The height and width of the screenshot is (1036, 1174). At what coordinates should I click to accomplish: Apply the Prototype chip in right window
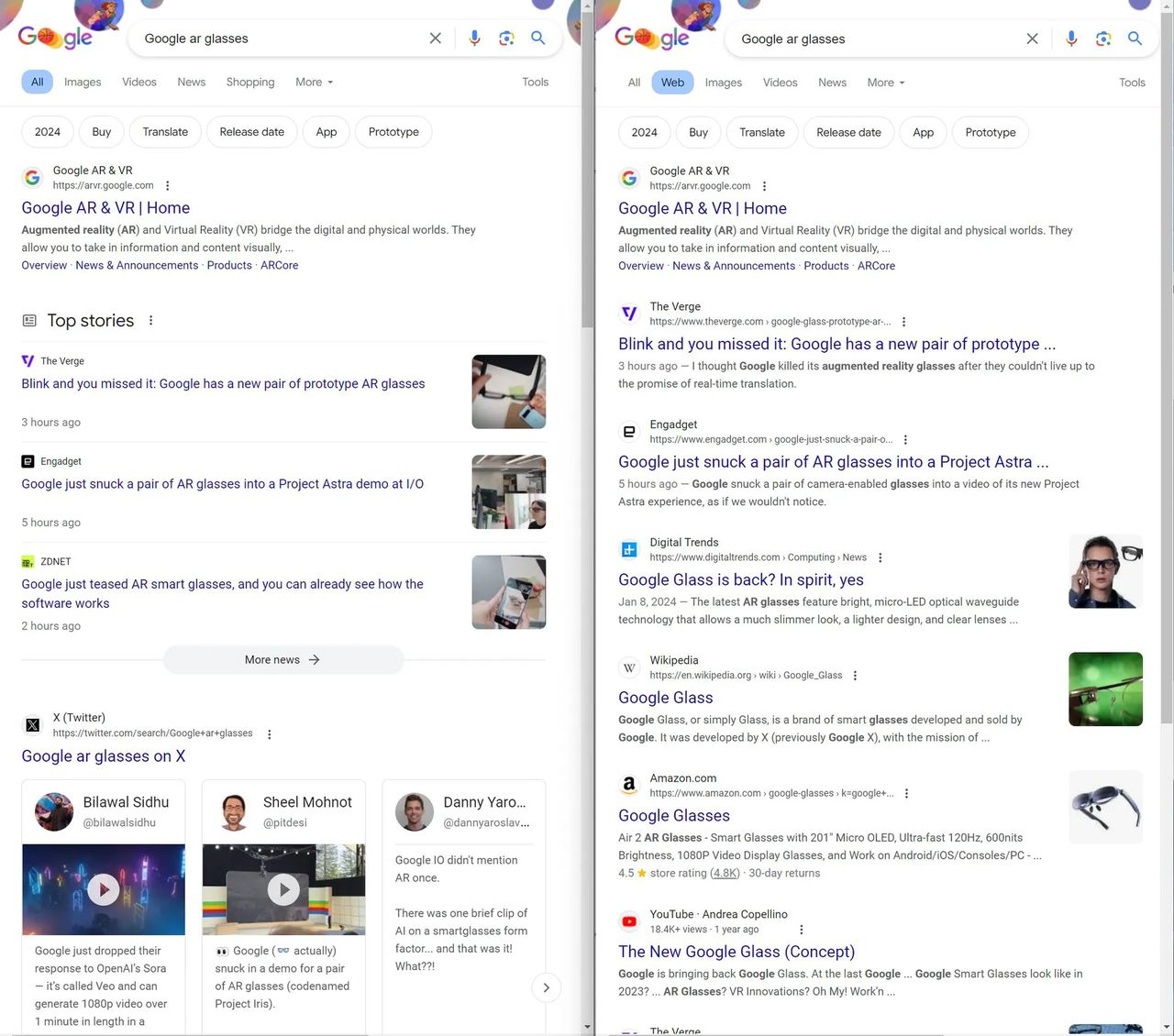991,132
